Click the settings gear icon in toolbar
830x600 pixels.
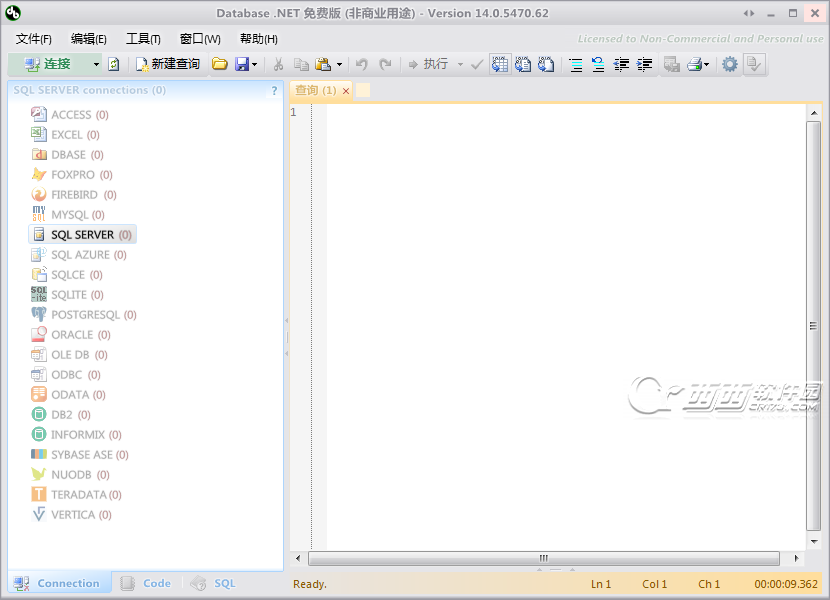[730, 64]
